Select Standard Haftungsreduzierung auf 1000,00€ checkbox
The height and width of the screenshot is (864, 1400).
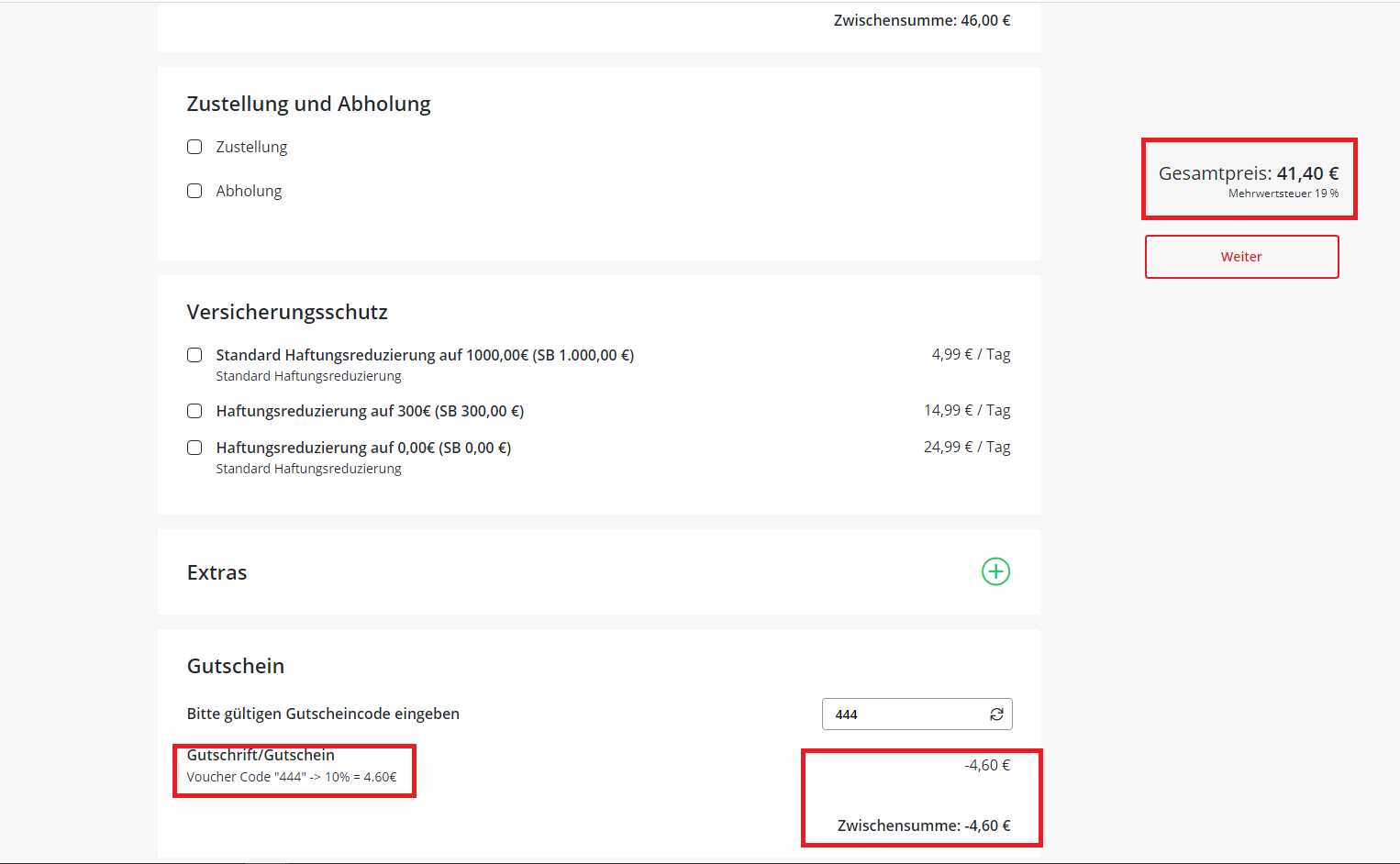(194, 355)
